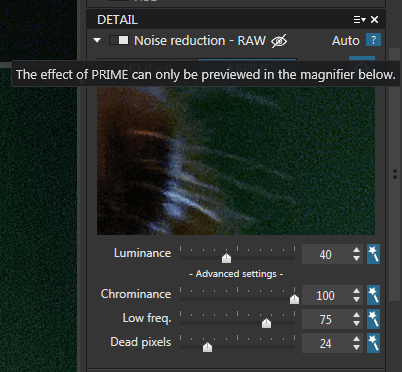
Task: Open the DETAIL palette menu icon
Action: click(359, 20)
